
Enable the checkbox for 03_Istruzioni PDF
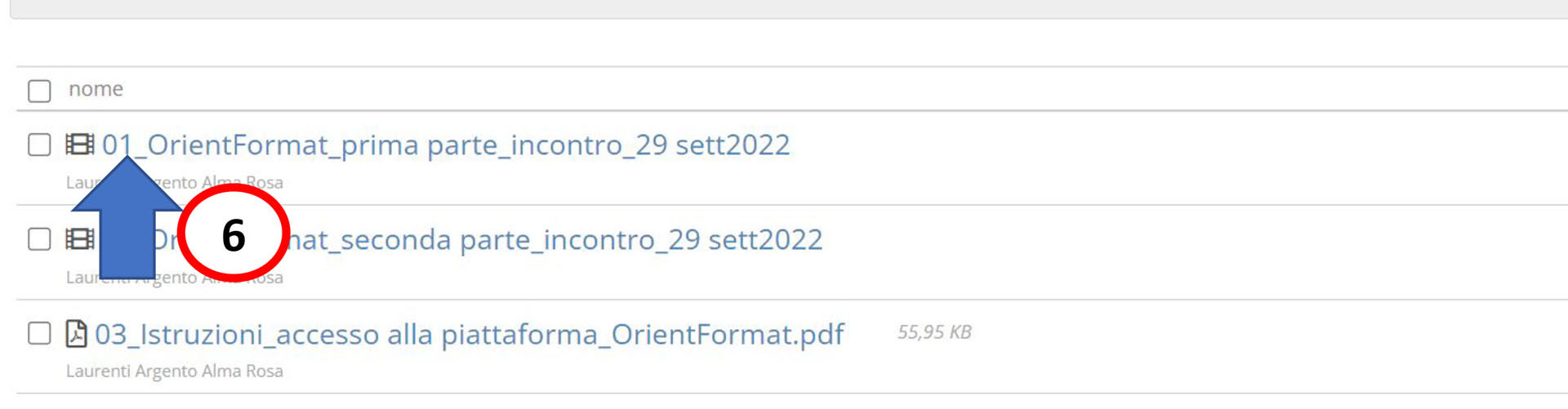[x=39, y=333]
